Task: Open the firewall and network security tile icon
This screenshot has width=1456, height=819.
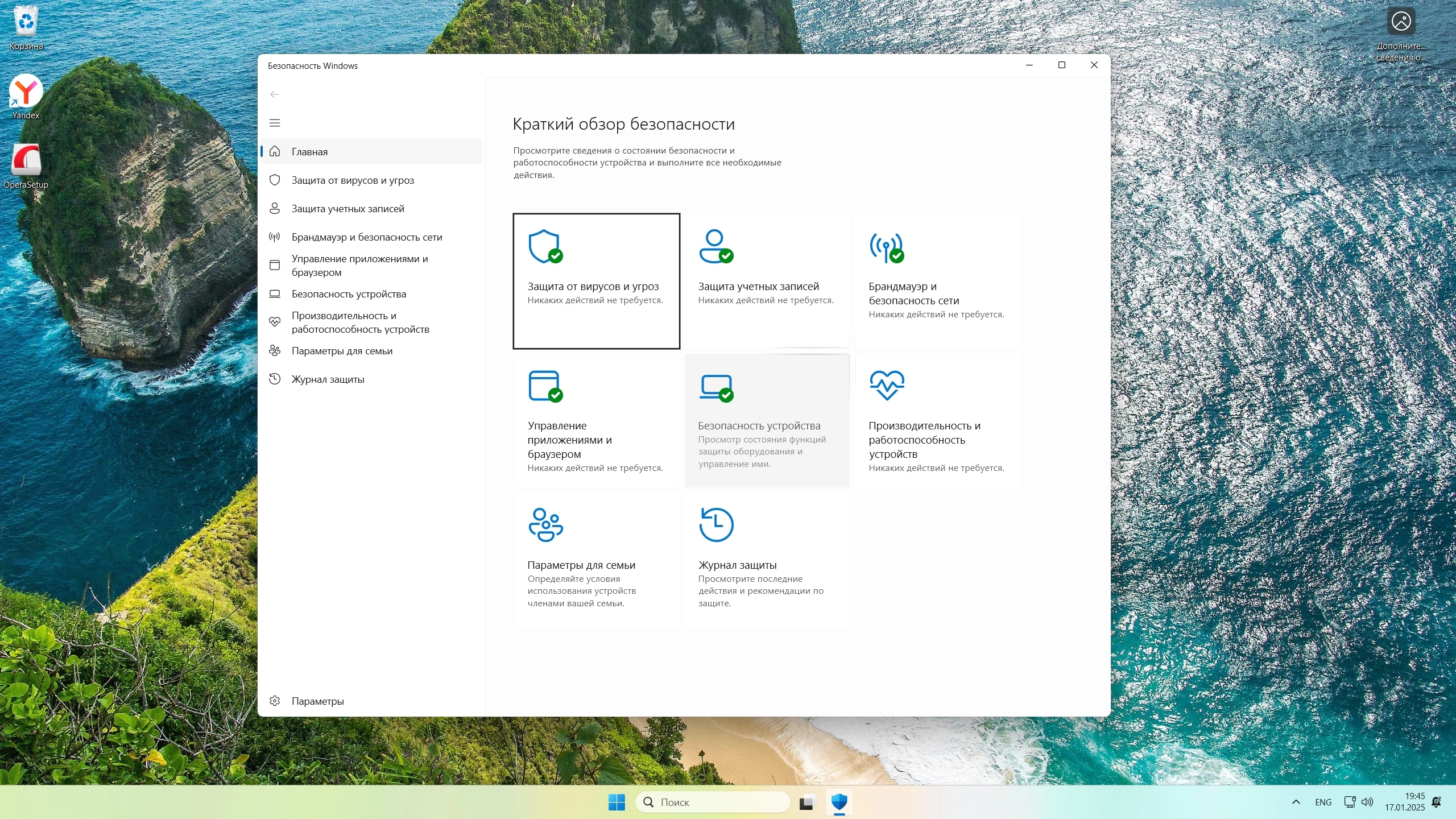Action: coord(886,248)
